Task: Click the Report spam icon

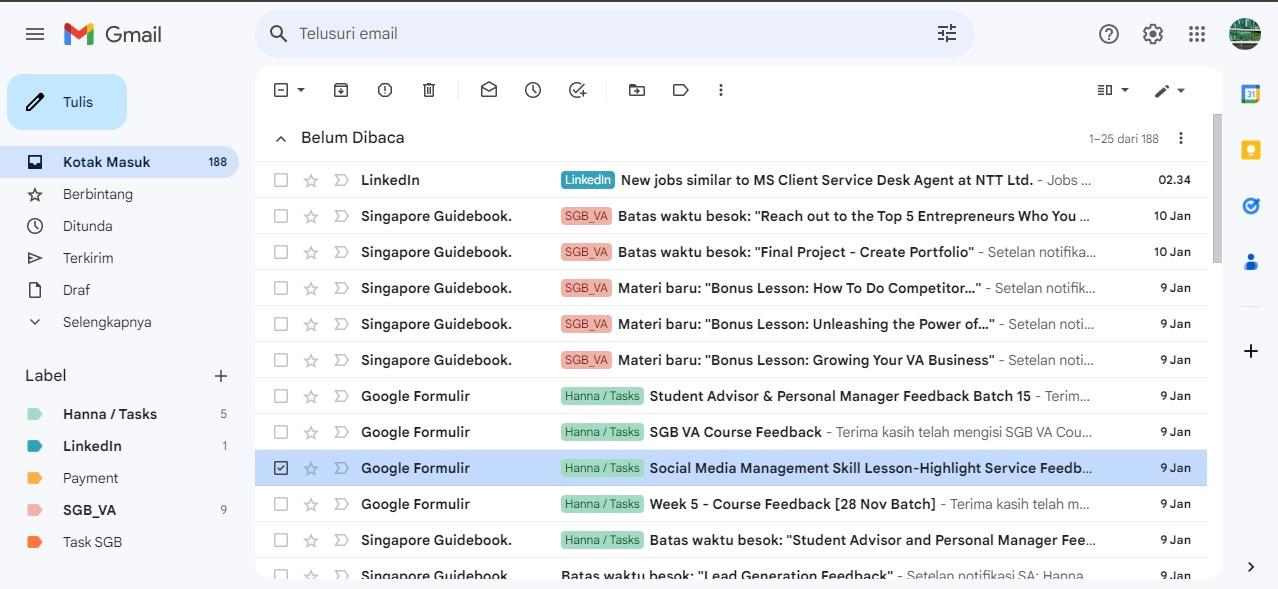Action: tap(385, 90)
